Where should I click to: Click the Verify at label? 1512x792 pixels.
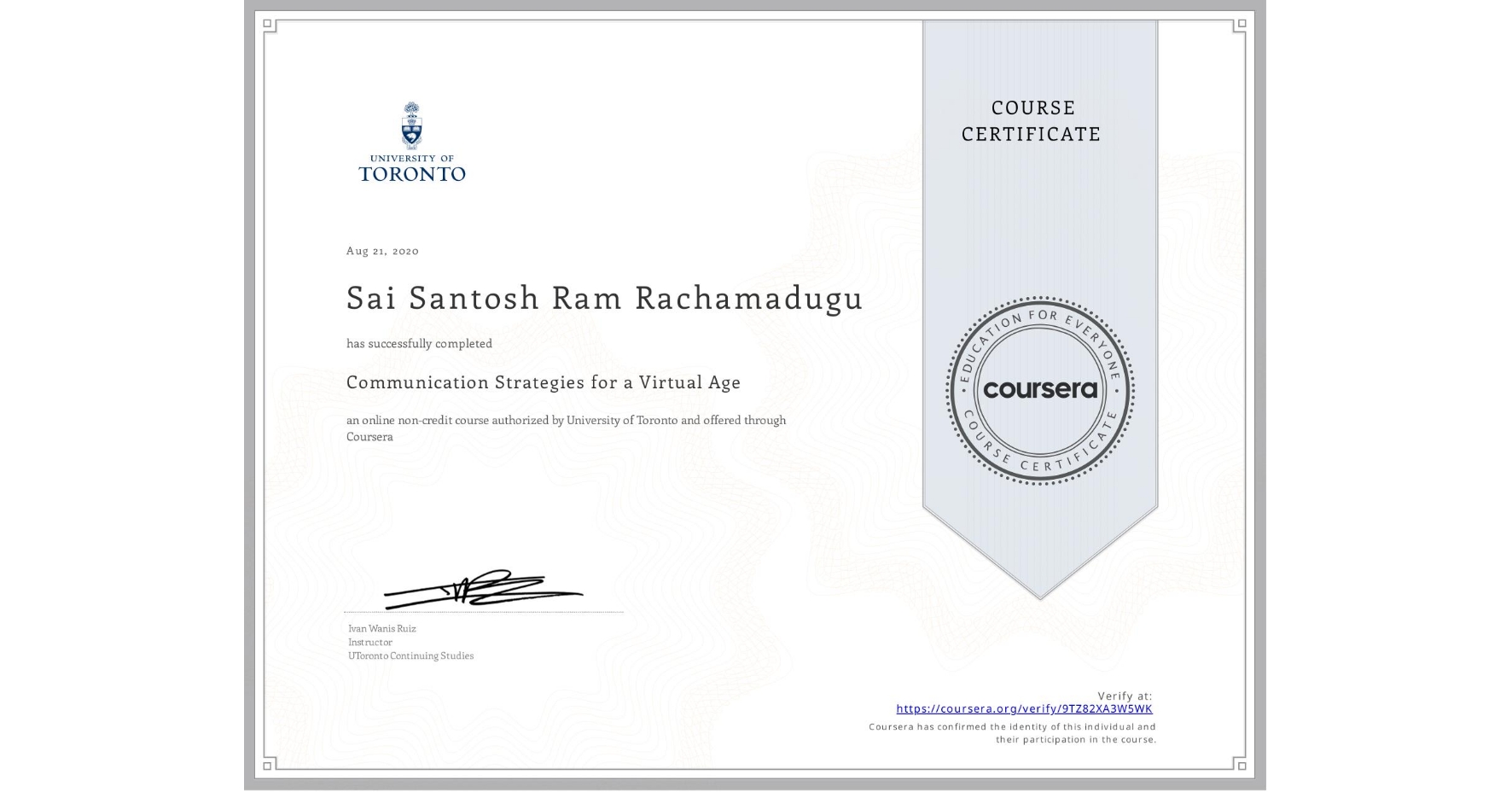(x=1123, y=695)
